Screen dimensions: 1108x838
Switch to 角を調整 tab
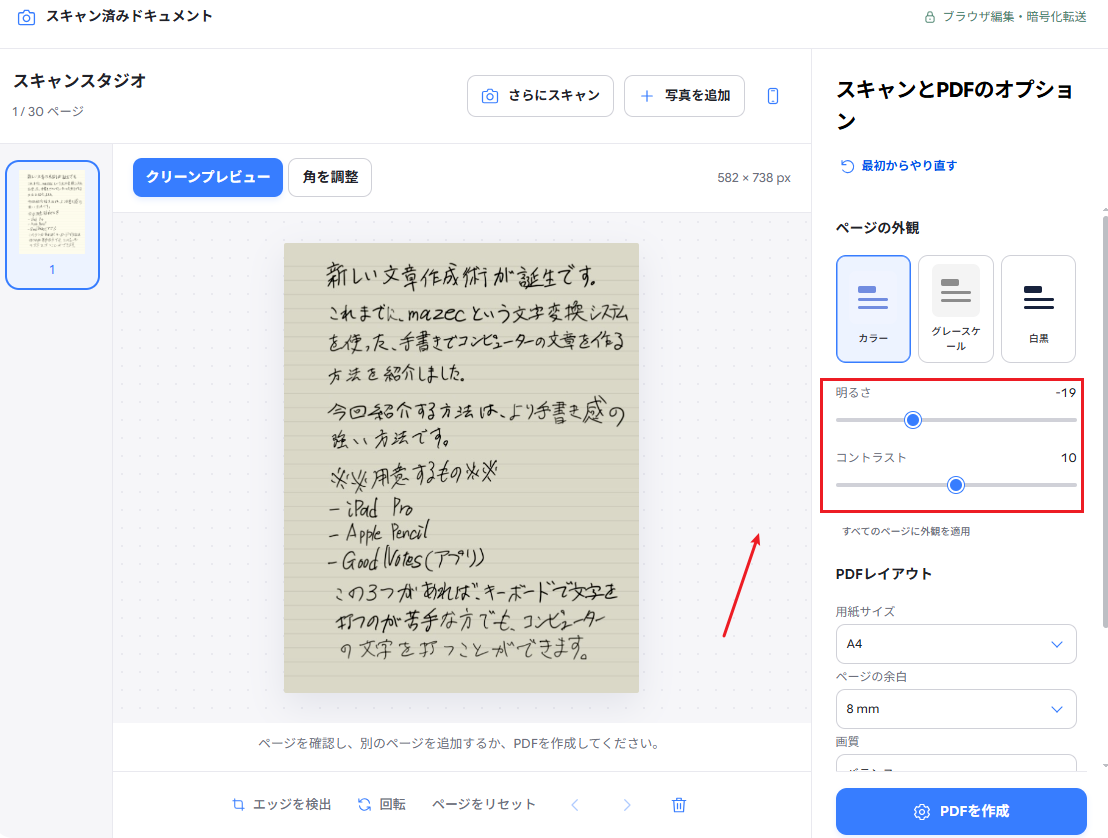[x=330, y=177]
